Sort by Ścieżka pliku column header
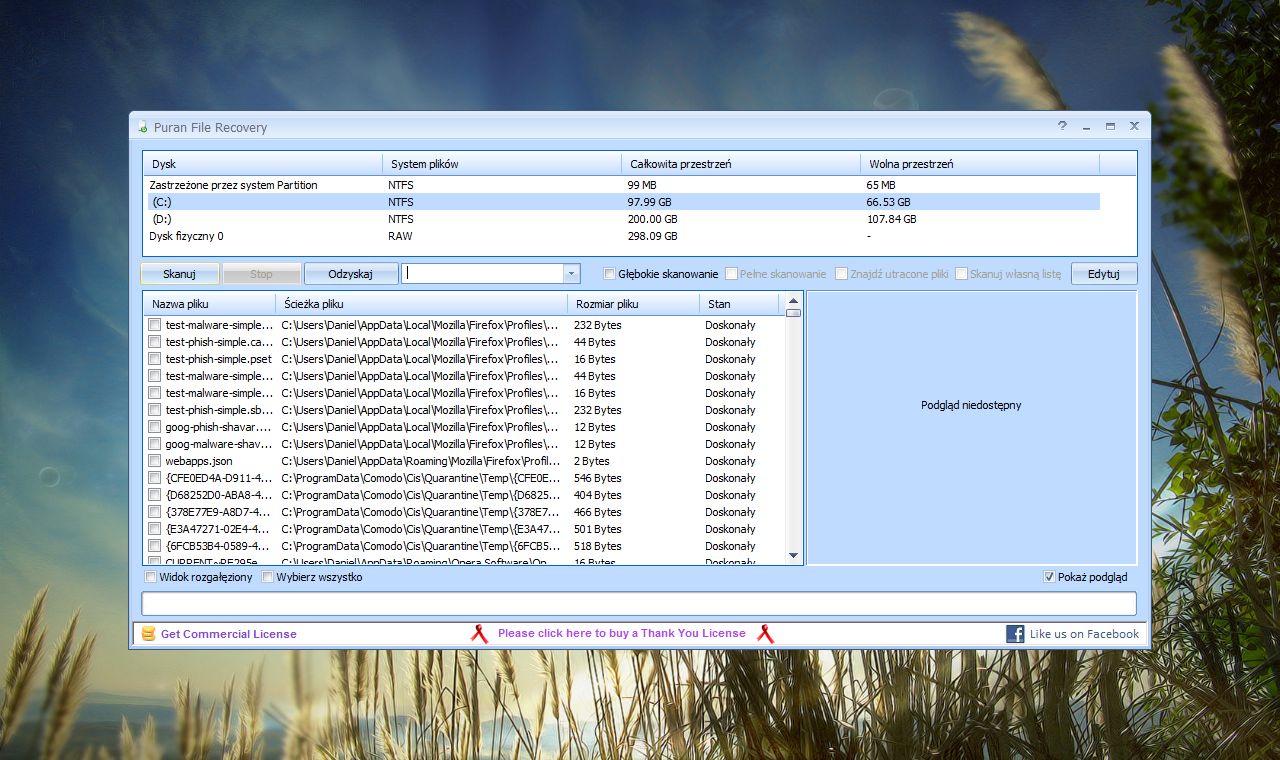This screenshot has height=760, width=1280. point(421,304)
